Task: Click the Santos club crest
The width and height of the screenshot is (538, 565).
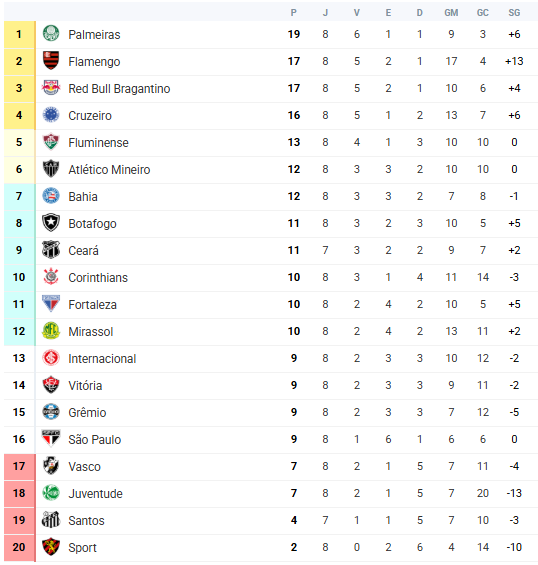Action: 51,520
